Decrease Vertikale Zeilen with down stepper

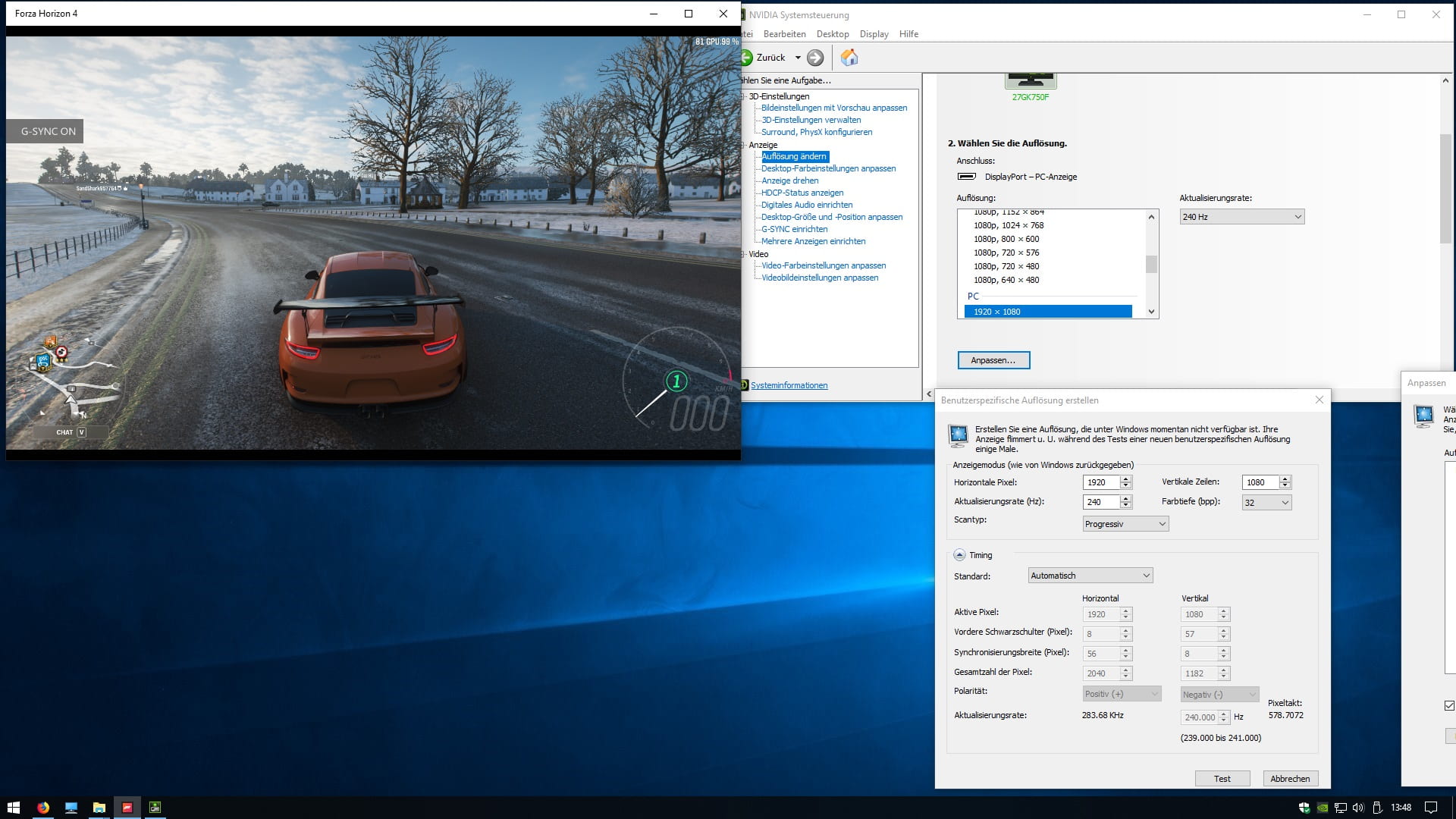(x=1285, y=486)
